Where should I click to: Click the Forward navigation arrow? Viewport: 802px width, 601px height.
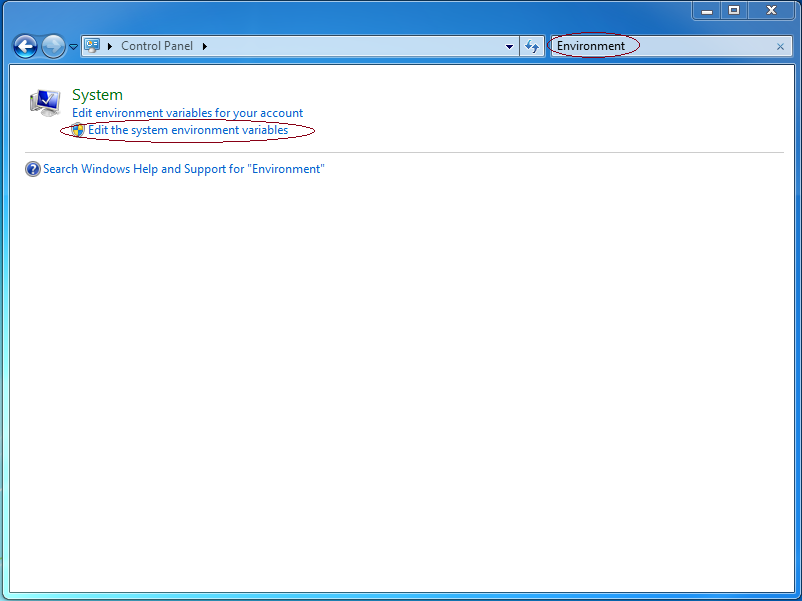pos(52,45)
